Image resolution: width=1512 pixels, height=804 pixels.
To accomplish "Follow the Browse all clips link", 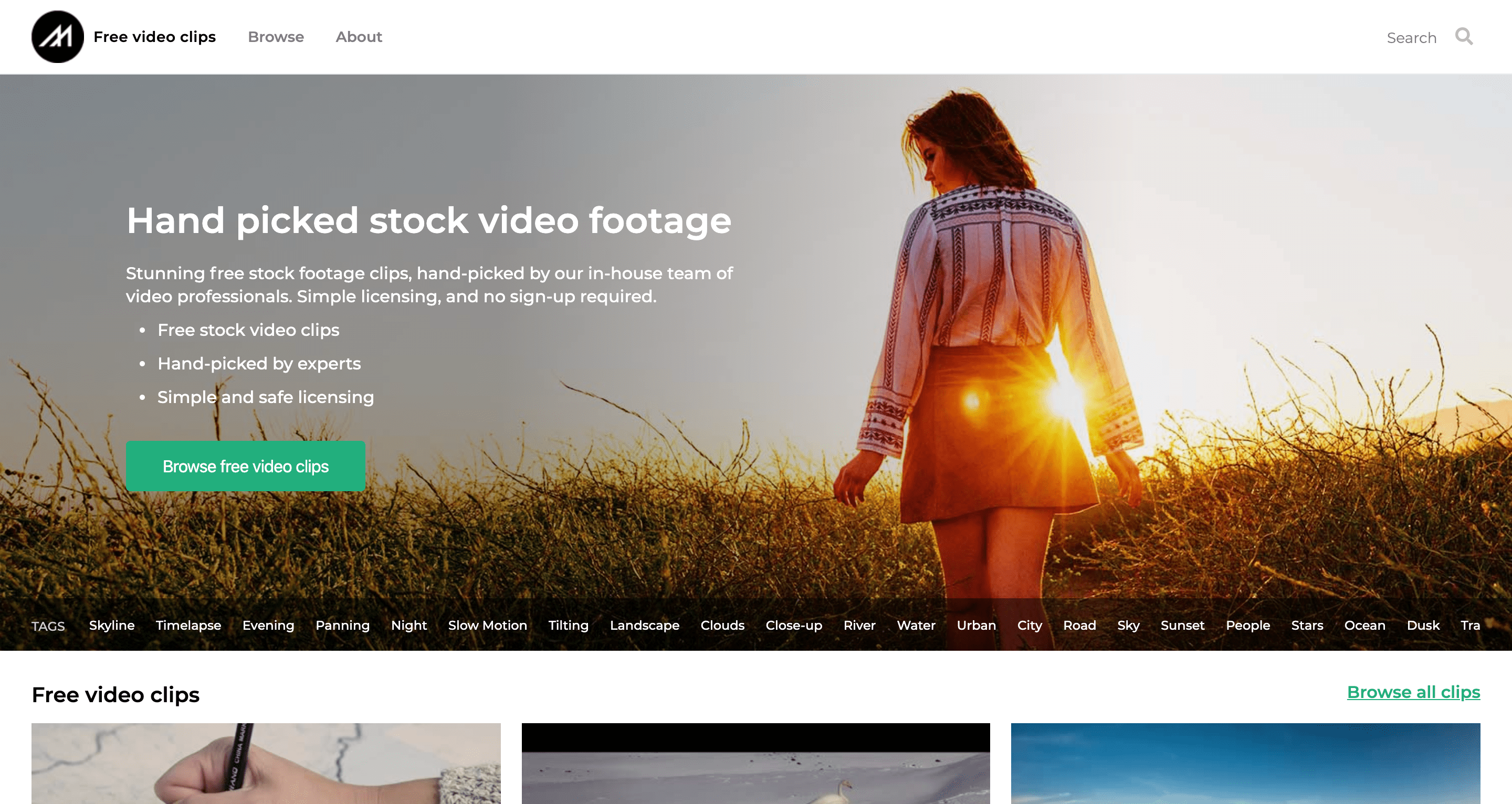I will (x=1413, y=692).
